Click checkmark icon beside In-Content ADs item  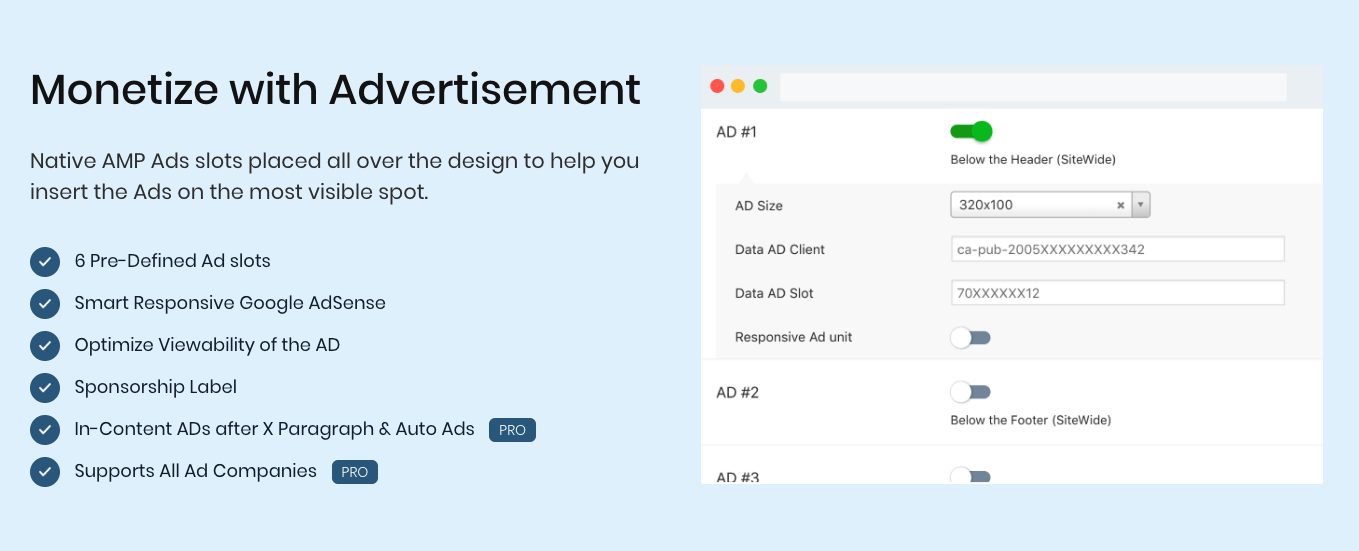coord(45,430)
